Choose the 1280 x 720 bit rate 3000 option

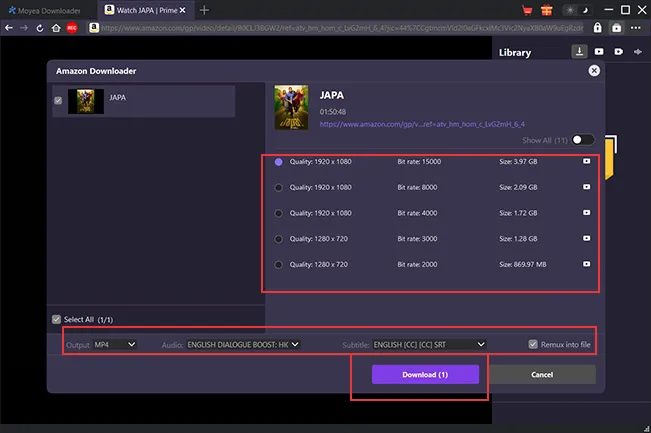click(x=278, y=239)
